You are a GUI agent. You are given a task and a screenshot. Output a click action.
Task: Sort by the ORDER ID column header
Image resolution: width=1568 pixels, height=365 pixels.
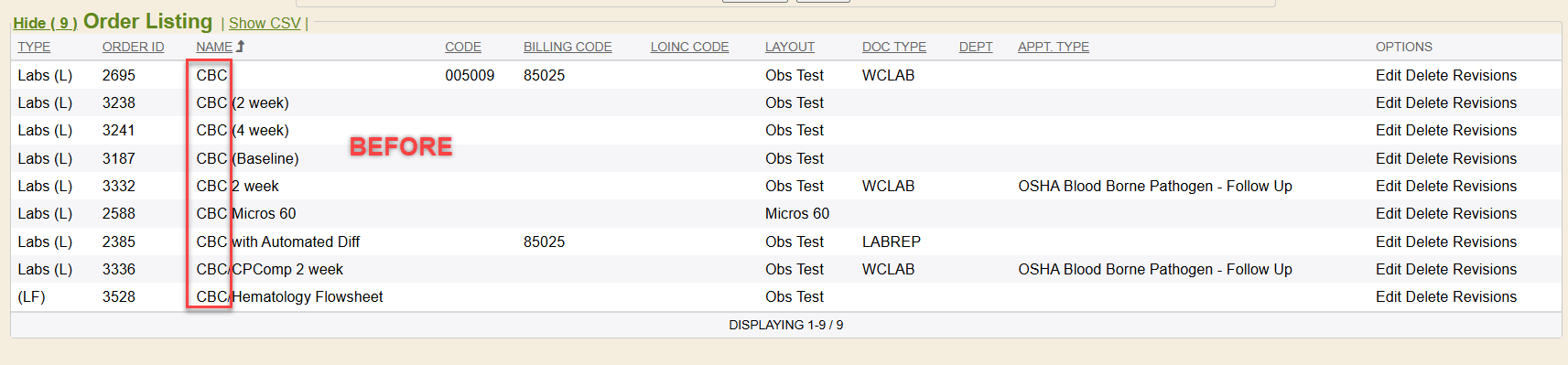pyautogui.click(x=134, y=47)
